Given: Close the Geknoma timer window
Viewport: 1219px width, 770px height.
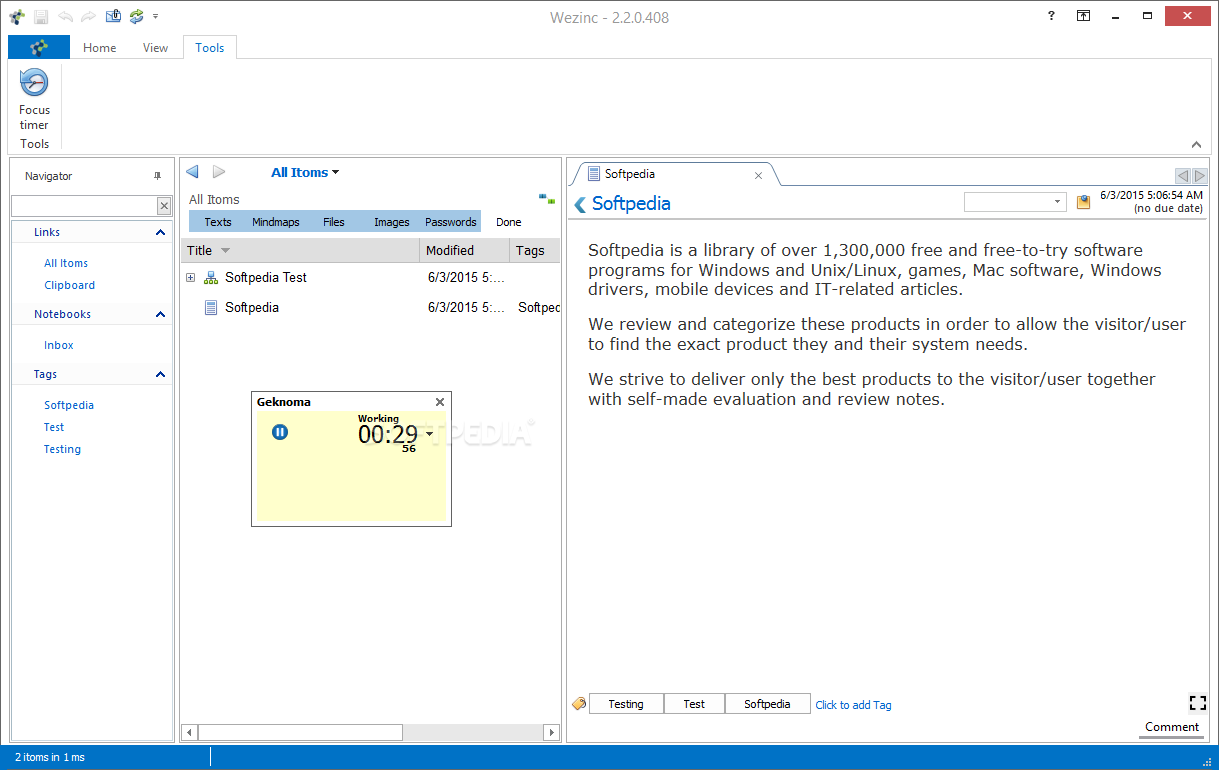Looking at the screenshot, I should click(x=440, y=402).
